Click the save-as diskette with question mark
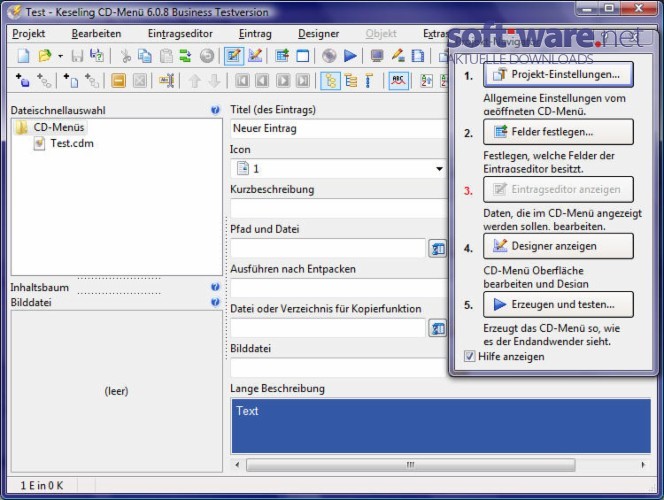This screenshot has width=664, height=500. click(x=97, y=55)
